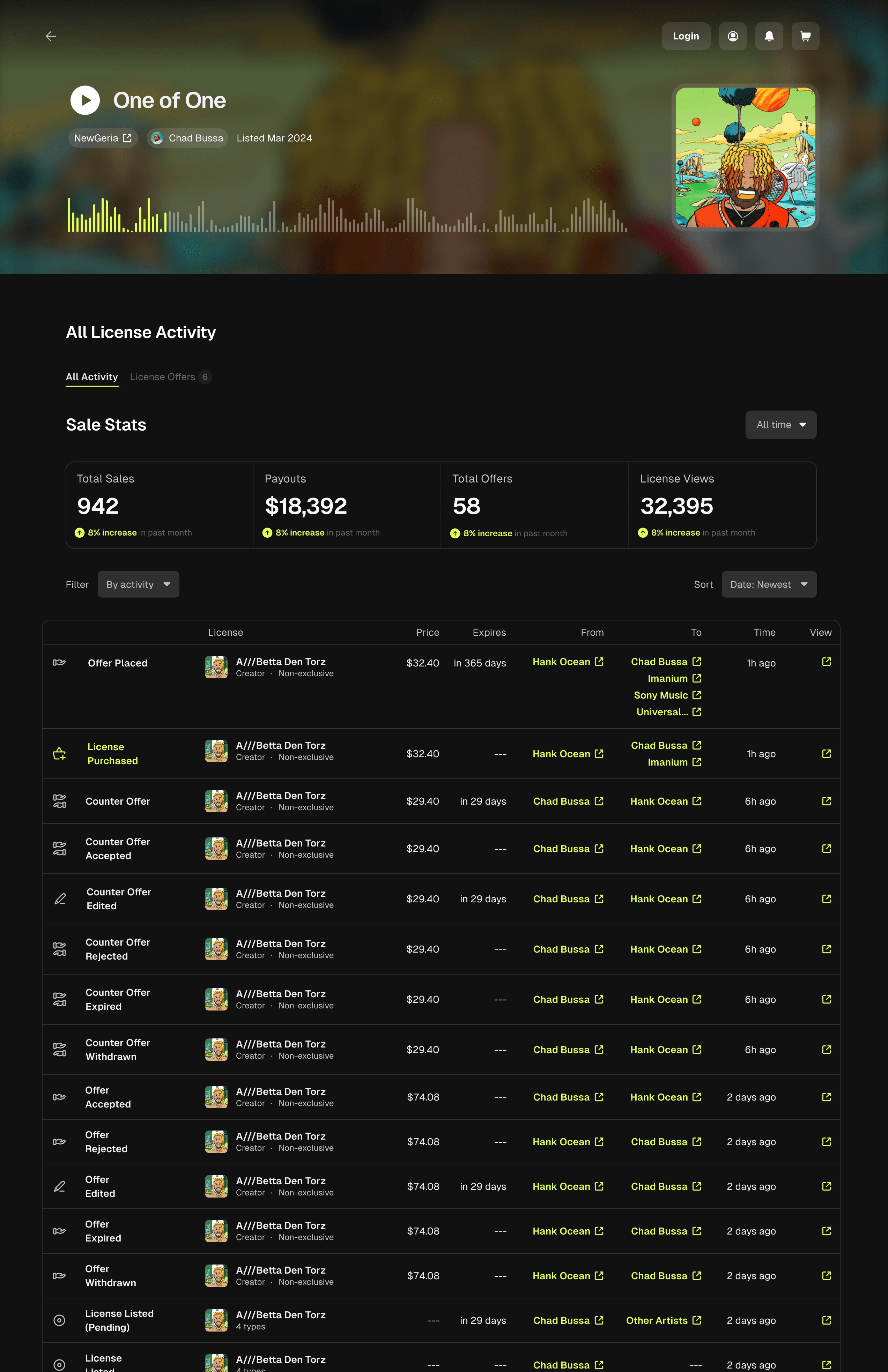Open the By activity filter dropdown
888x1372 pixels.
[x=138, y=584]
